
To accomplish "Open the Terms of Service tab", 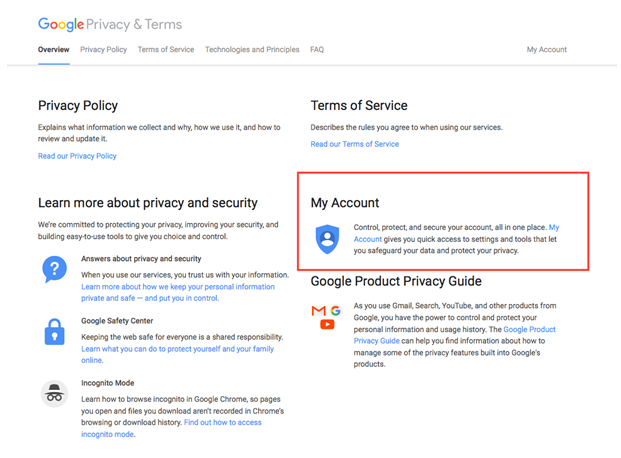I will [x=166, y=50].
